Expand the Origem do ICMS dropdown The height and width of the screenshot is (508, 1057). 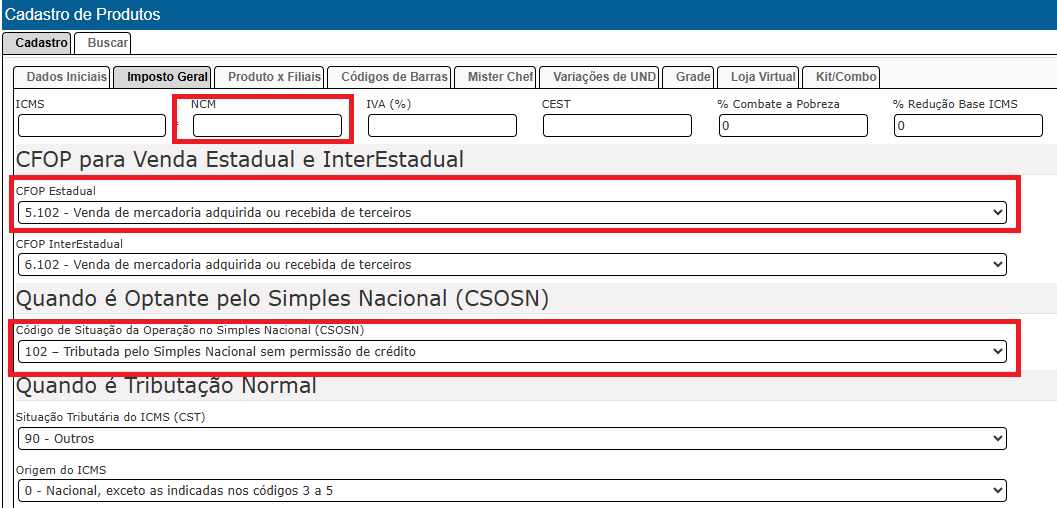512,490
